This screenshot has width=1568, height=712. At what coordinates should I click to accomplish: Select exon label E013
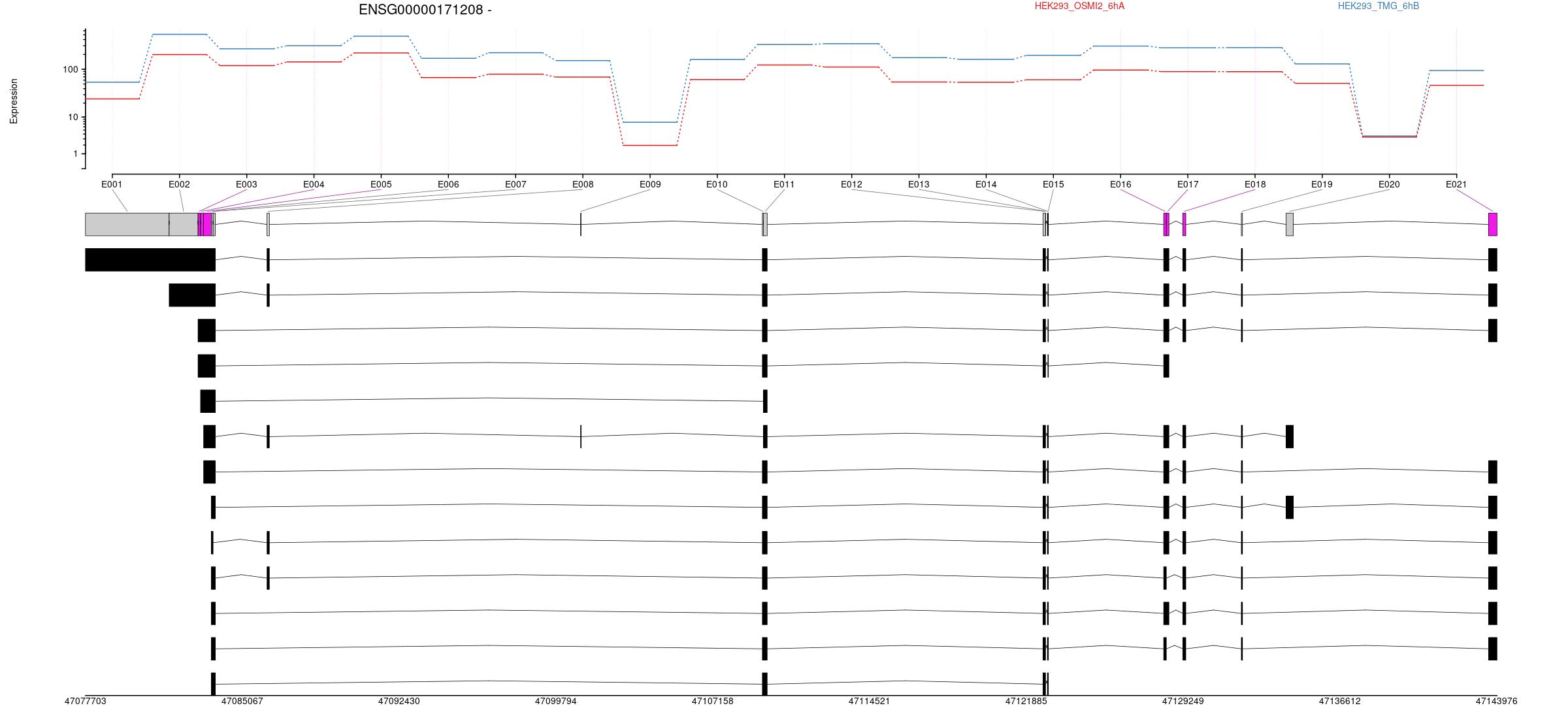[x=919, y=184]
